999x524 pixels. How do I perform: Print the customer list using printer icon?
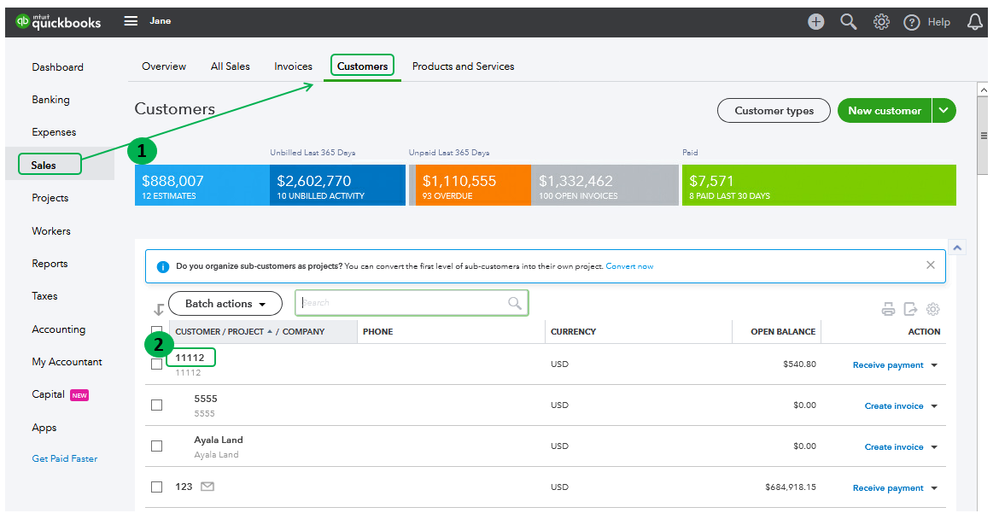click(x=888, y=309)
